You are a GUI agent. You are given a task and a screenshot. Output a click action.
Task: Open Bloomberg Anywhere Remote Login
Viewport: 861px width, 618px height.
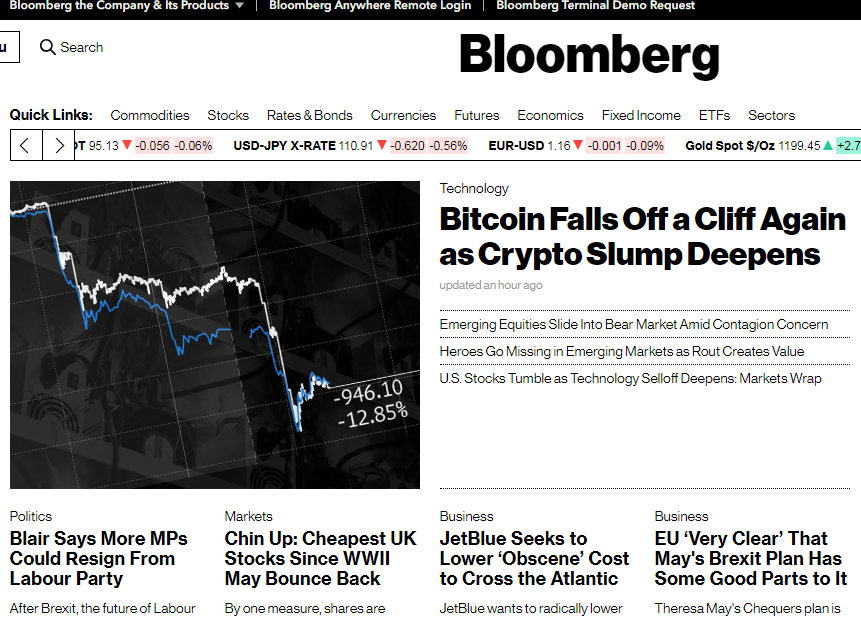370,5
